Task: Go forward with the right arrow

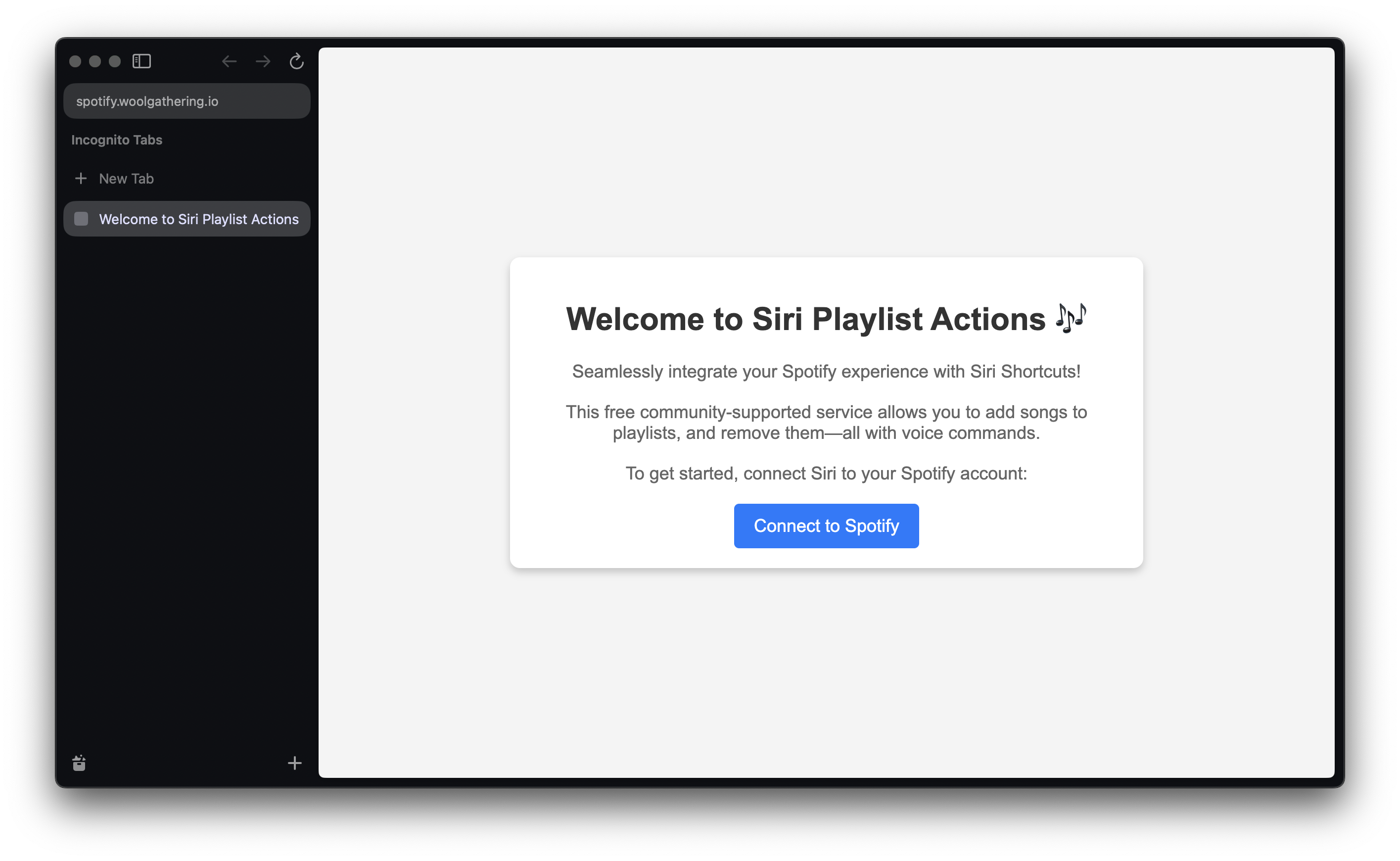Action: (263, 61)
